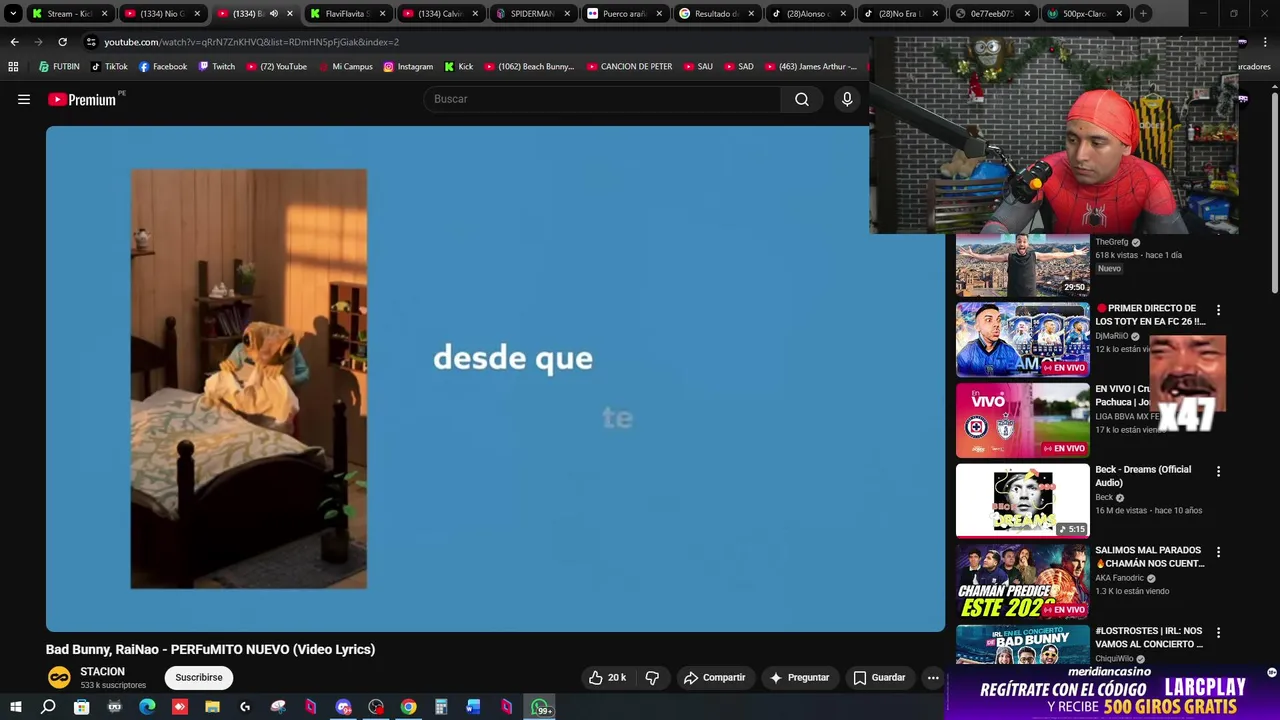Screen dimensions: 1280x720
Task: Open Windows taskbar search
Action: tap(48, 707)
